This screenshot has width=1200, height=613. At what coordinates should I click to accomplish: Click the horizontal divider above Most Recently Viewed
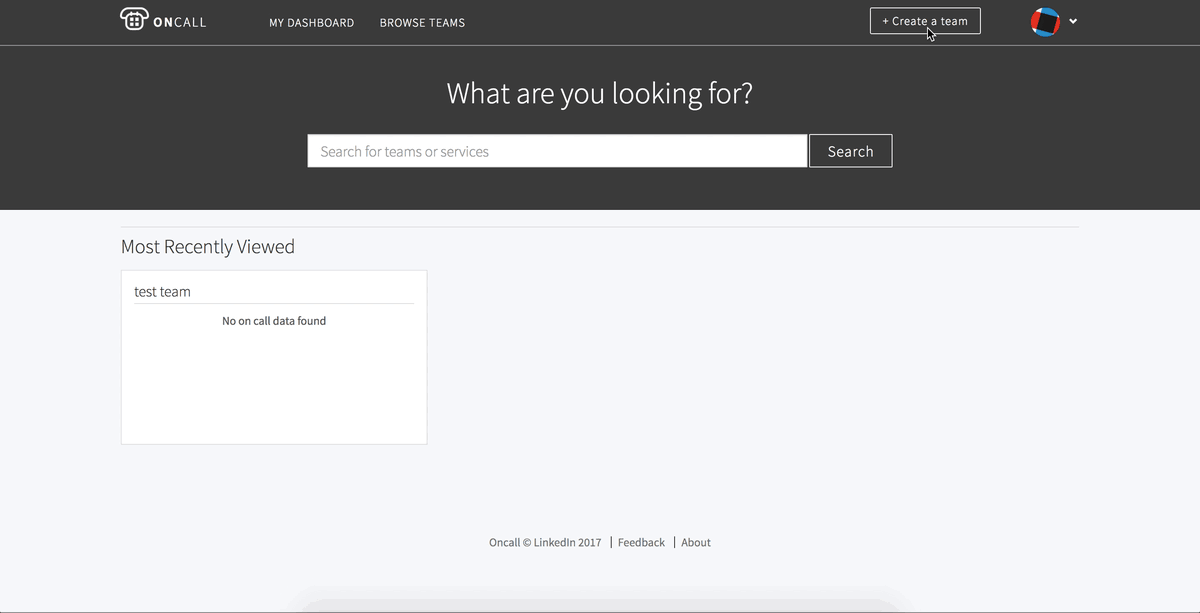(600, 227)
